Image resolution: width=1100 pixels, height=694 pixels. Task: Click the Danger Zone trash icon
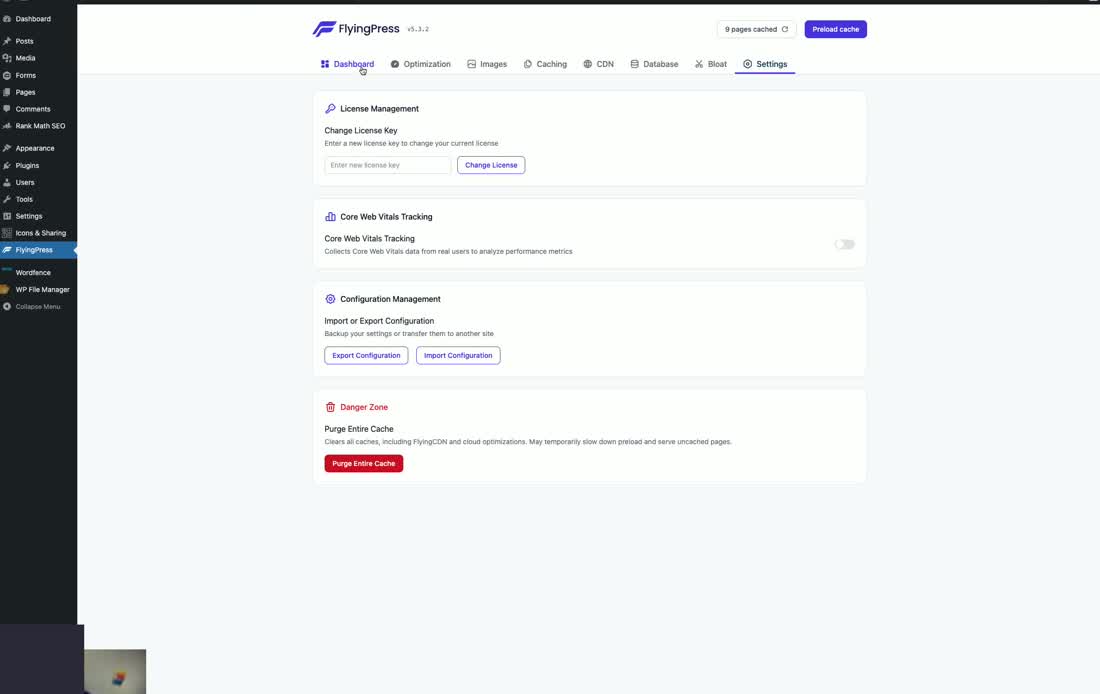coord(330,407)
